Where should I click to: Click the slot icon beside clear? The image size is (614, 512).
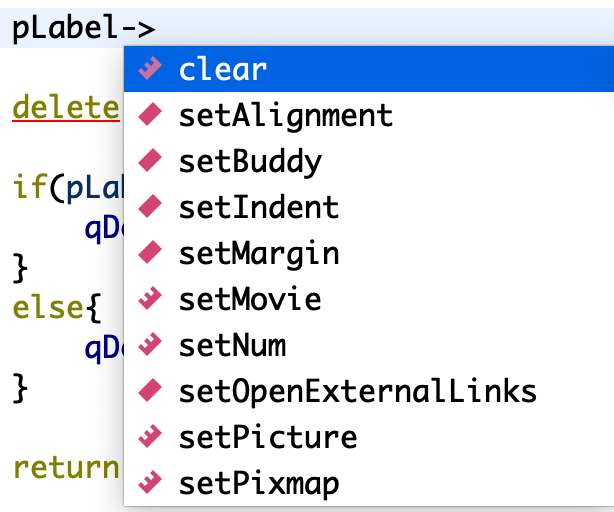pos(150,69)
